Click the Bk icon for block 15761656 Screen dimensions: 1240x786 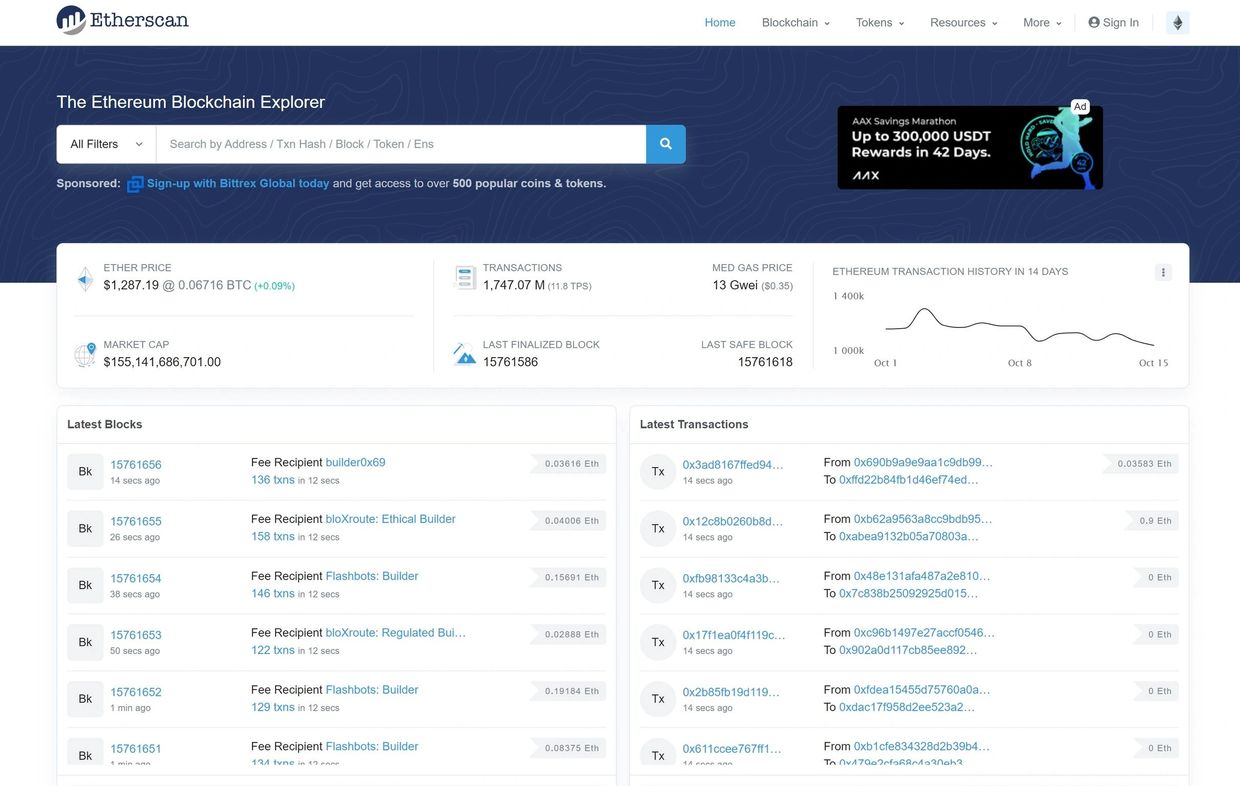(85, 472)
